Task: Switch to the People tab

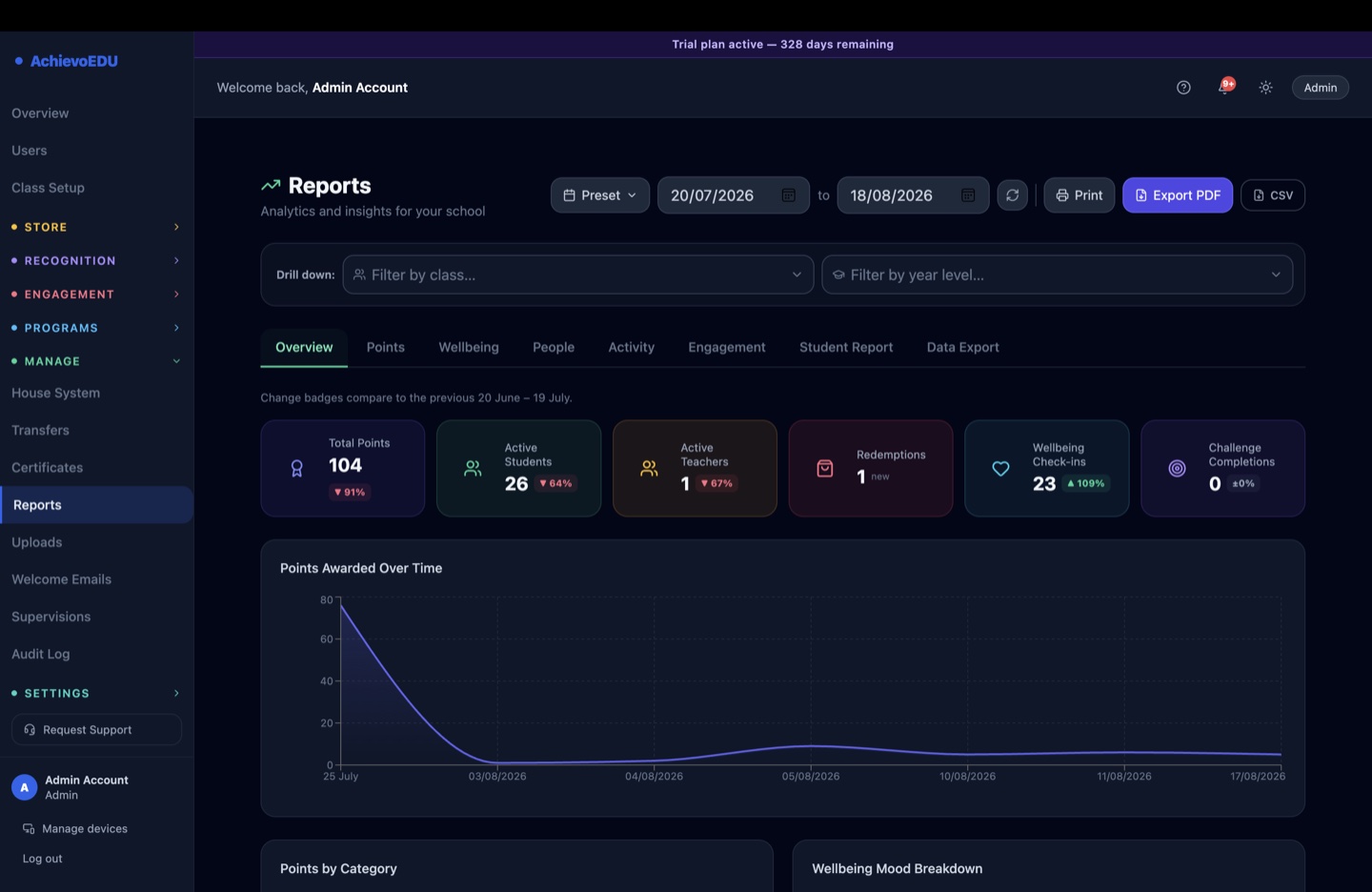Action: (x=554, y=347)
